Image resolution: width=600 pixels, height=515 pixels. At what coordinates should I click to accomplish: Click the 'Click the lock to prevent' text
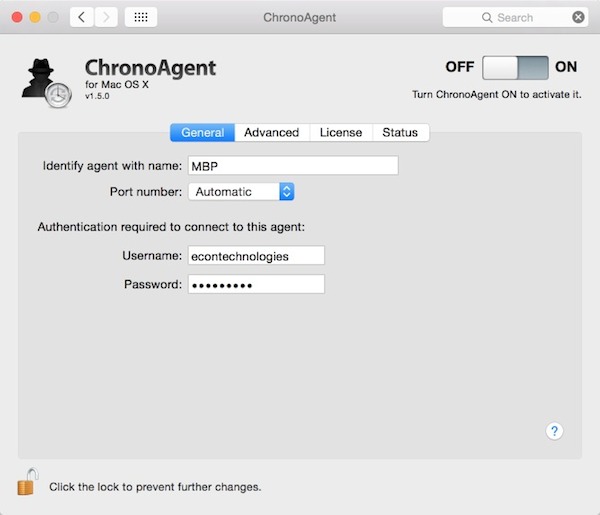click(155, 487)
